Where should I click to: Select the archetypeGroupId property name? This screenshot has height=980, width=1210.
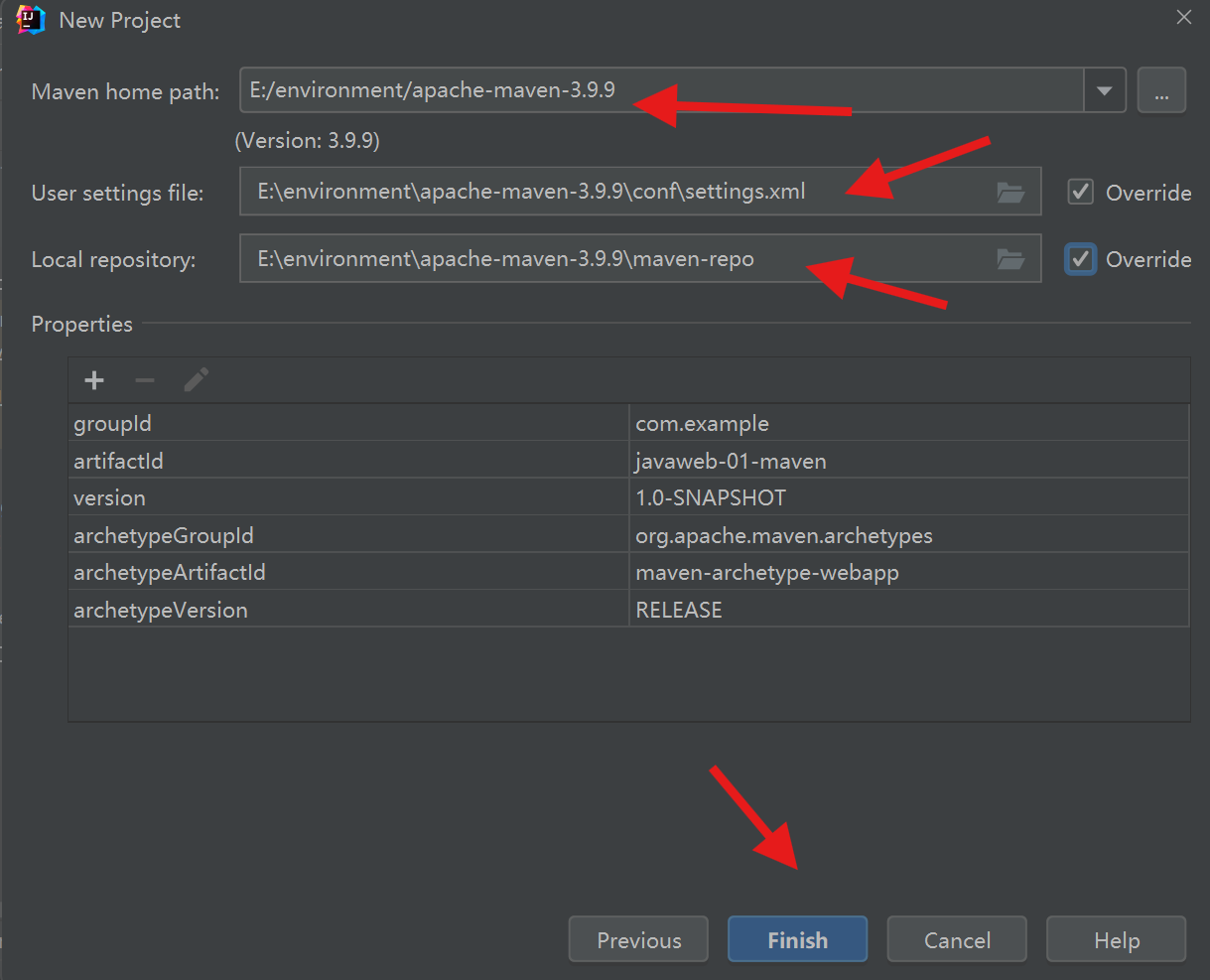point(348,535)
